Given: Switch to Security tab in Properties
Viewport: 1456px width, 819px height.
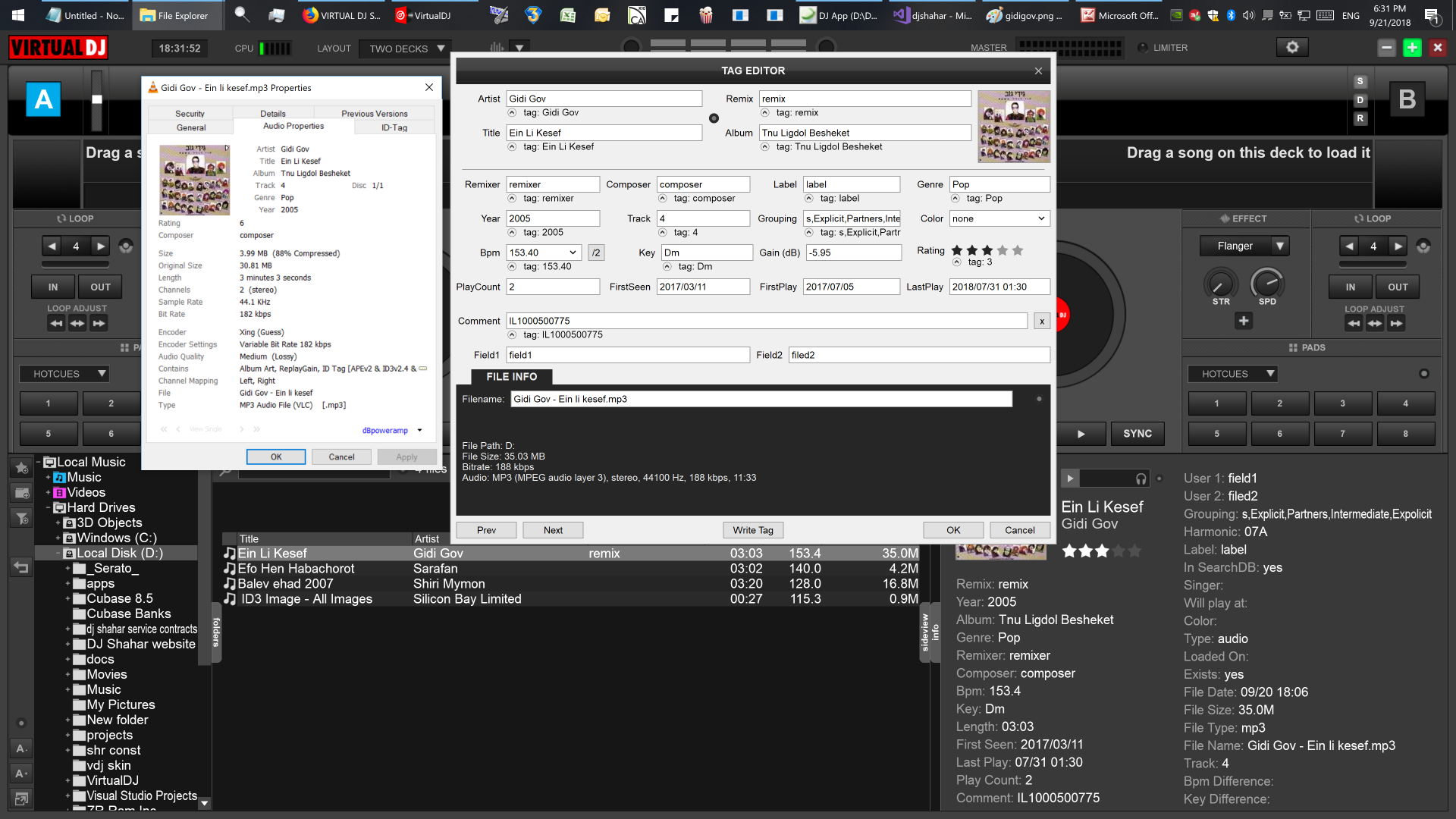Looking at the screenshot, I should (190, 114).
